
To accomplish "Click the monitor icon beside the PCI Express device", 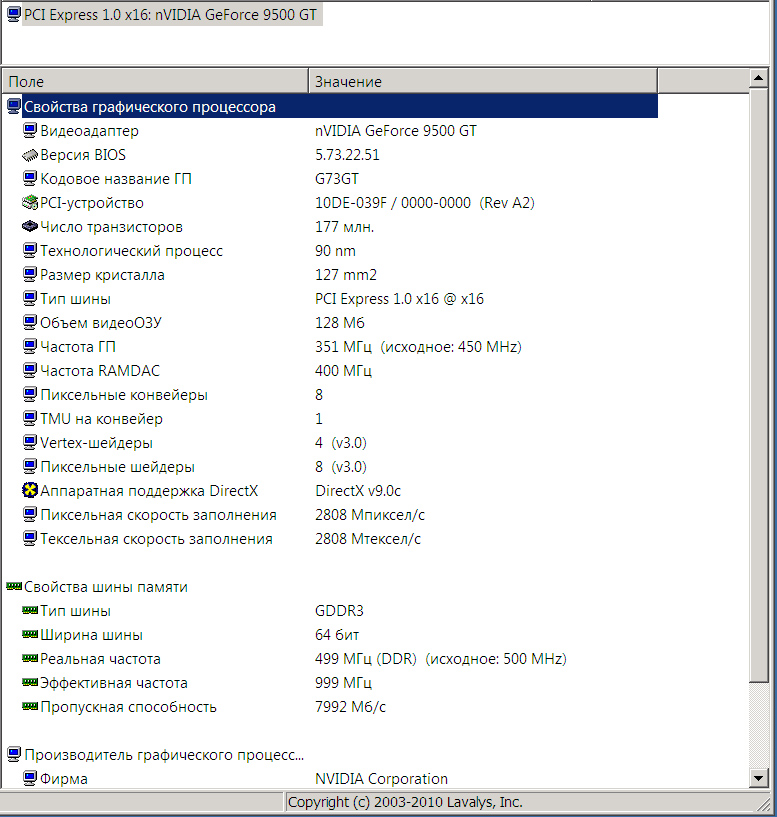I will [13, 15].
